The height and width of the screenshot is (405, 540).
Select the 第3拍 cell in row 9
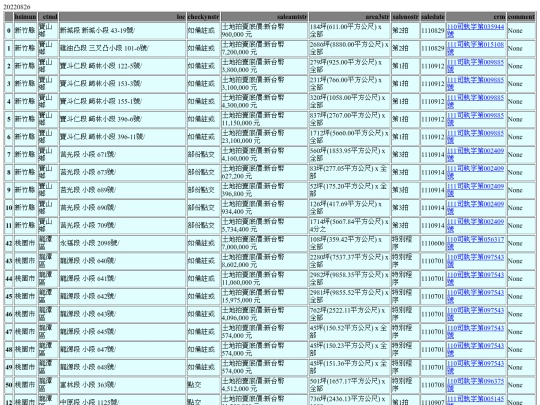(x=405, y=190)
